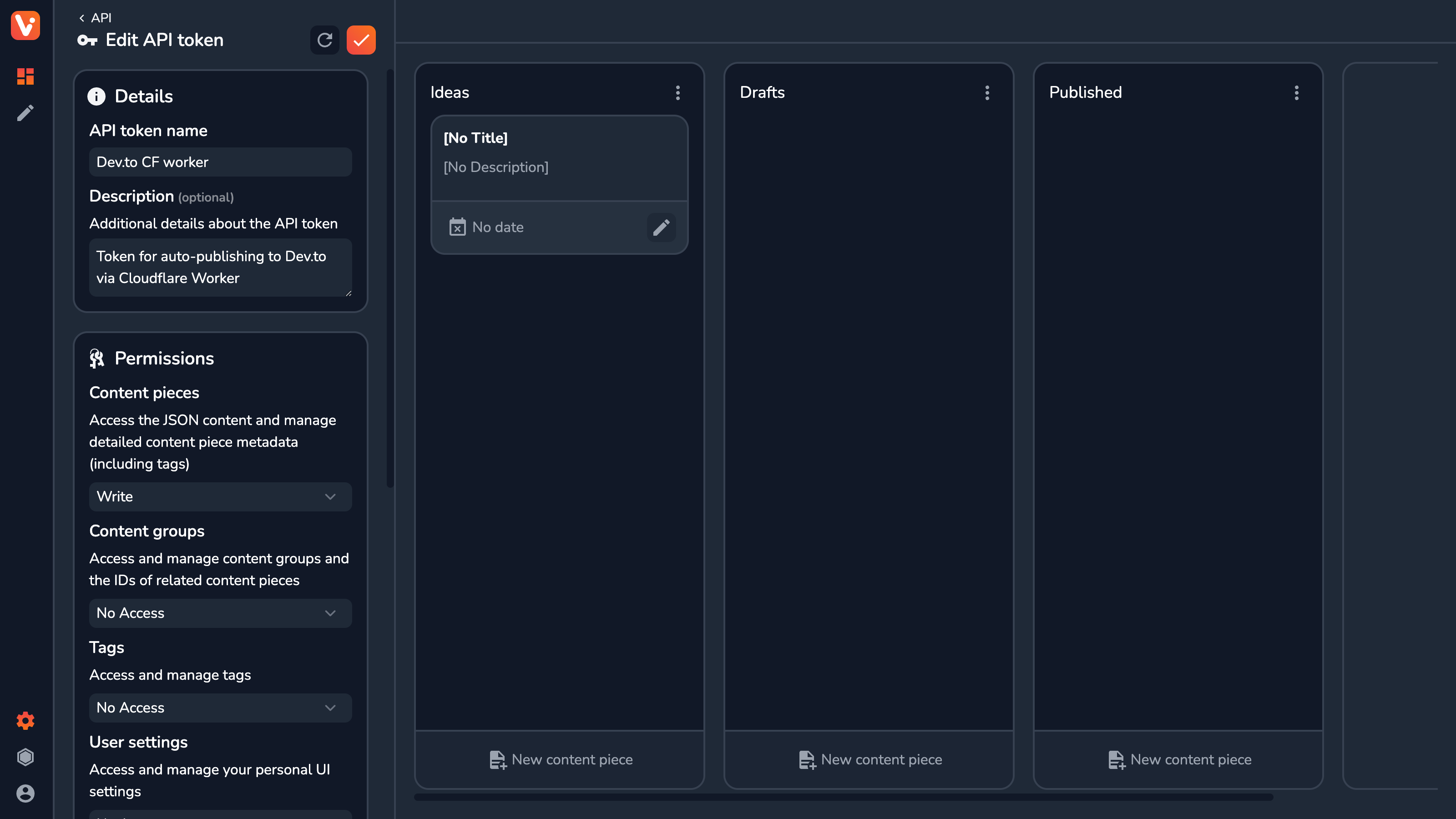This screenshot has height=819, width=1456.
Task: Click the API token name input field
Action: point(220,162)
